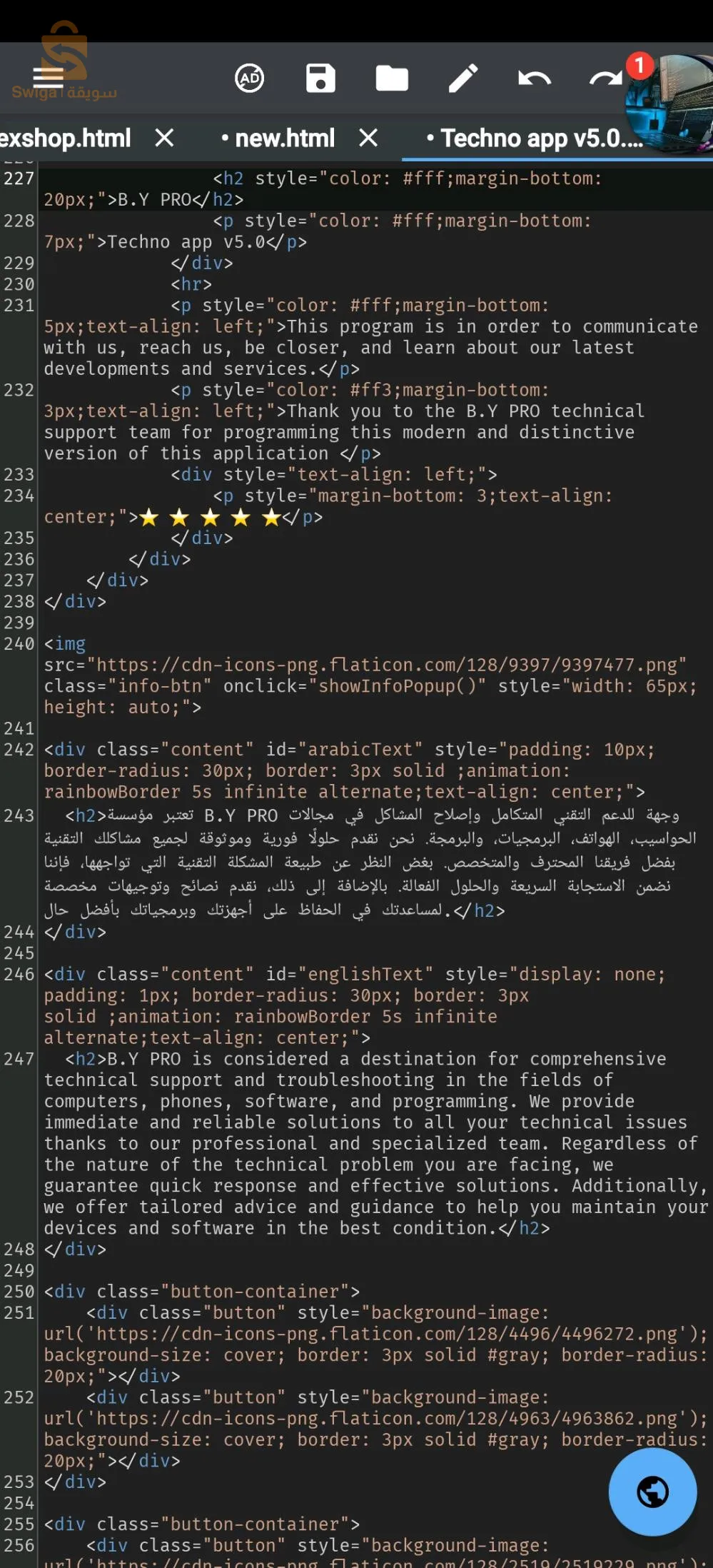Viewport: 713px width, 1568px height.
Task: Click the Arabic paragraph in line 243
Action: tap(370, 863)
